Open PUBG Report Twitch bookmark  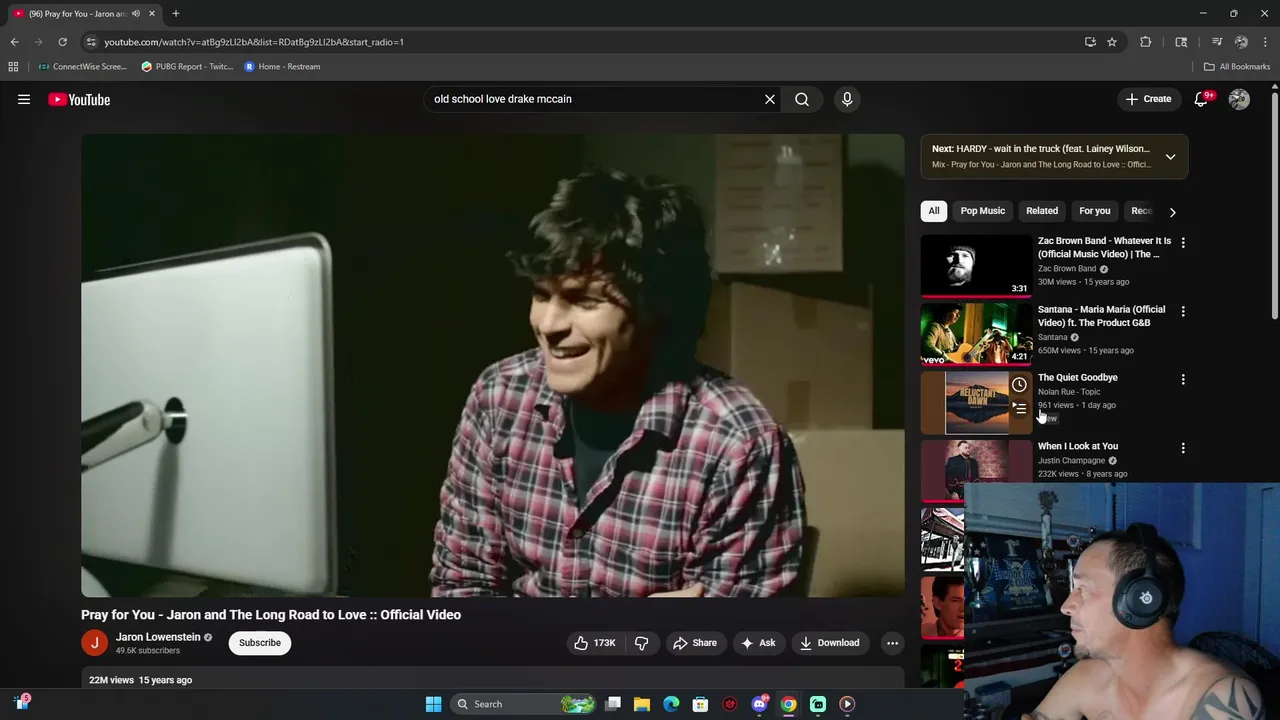[187, 67]
